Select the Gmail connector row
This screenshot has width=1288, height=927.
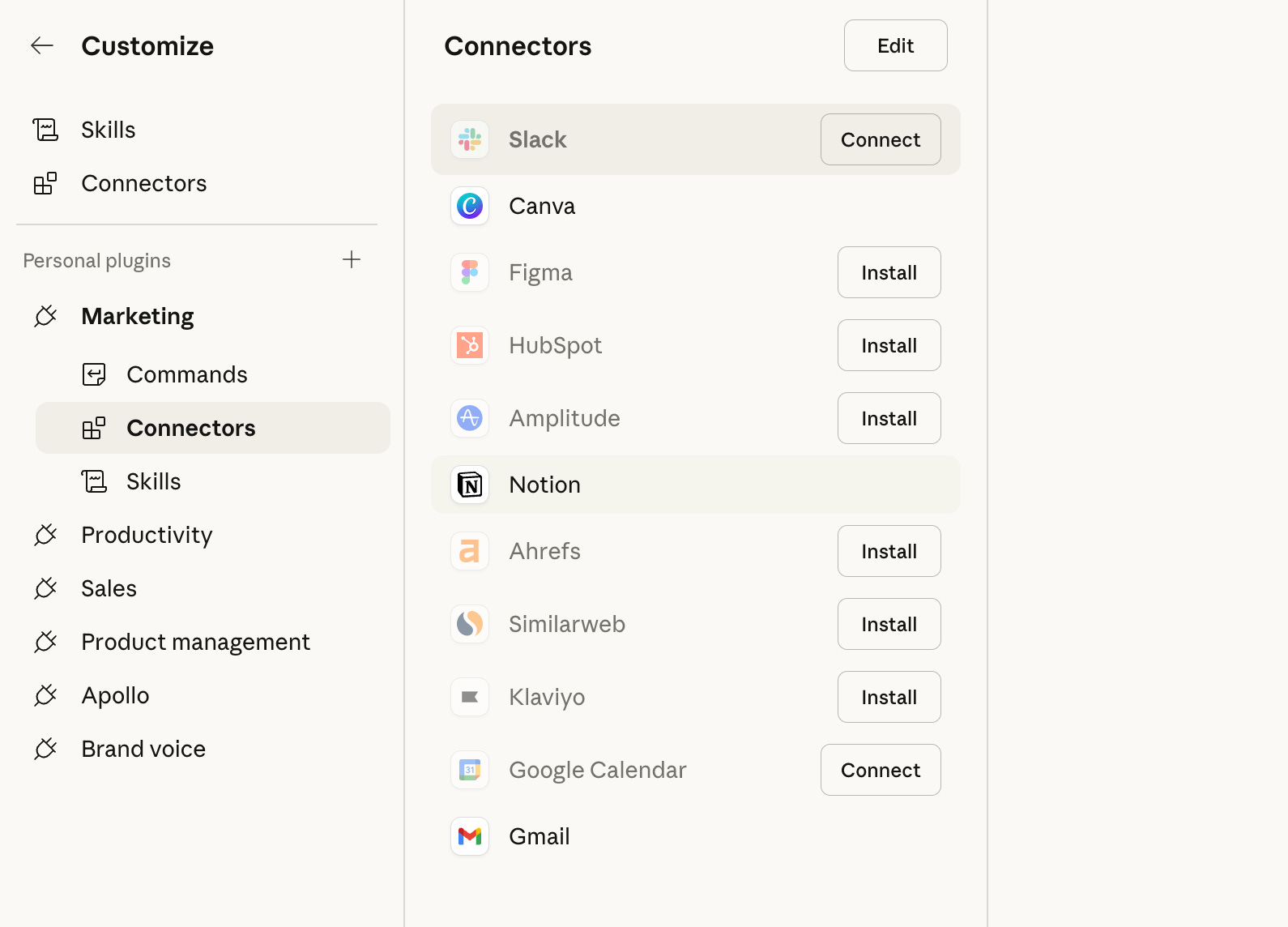[696, 836]
